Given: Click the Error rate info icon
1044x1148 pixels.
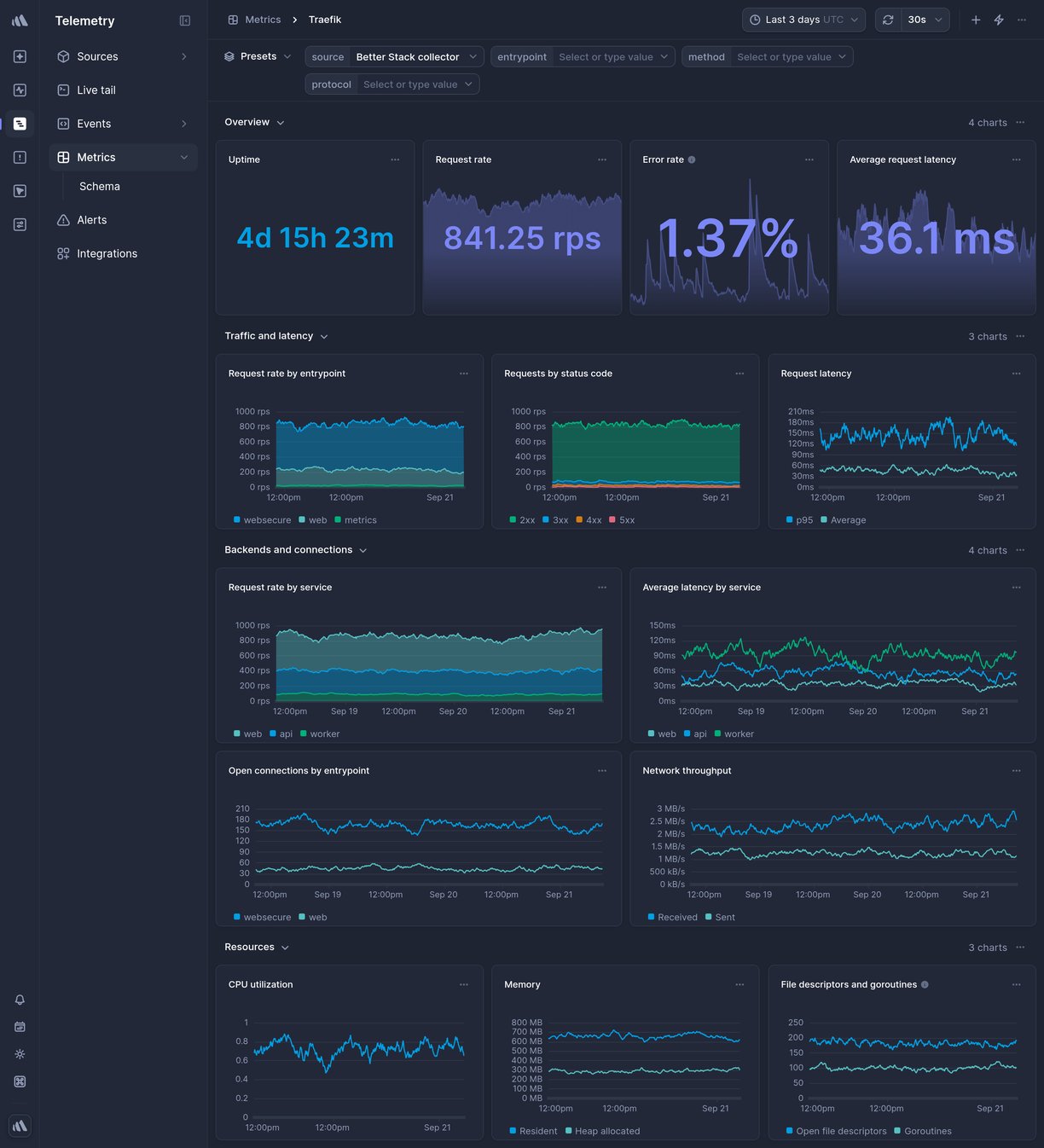Looking at the screenshot, I should [692, 159].
